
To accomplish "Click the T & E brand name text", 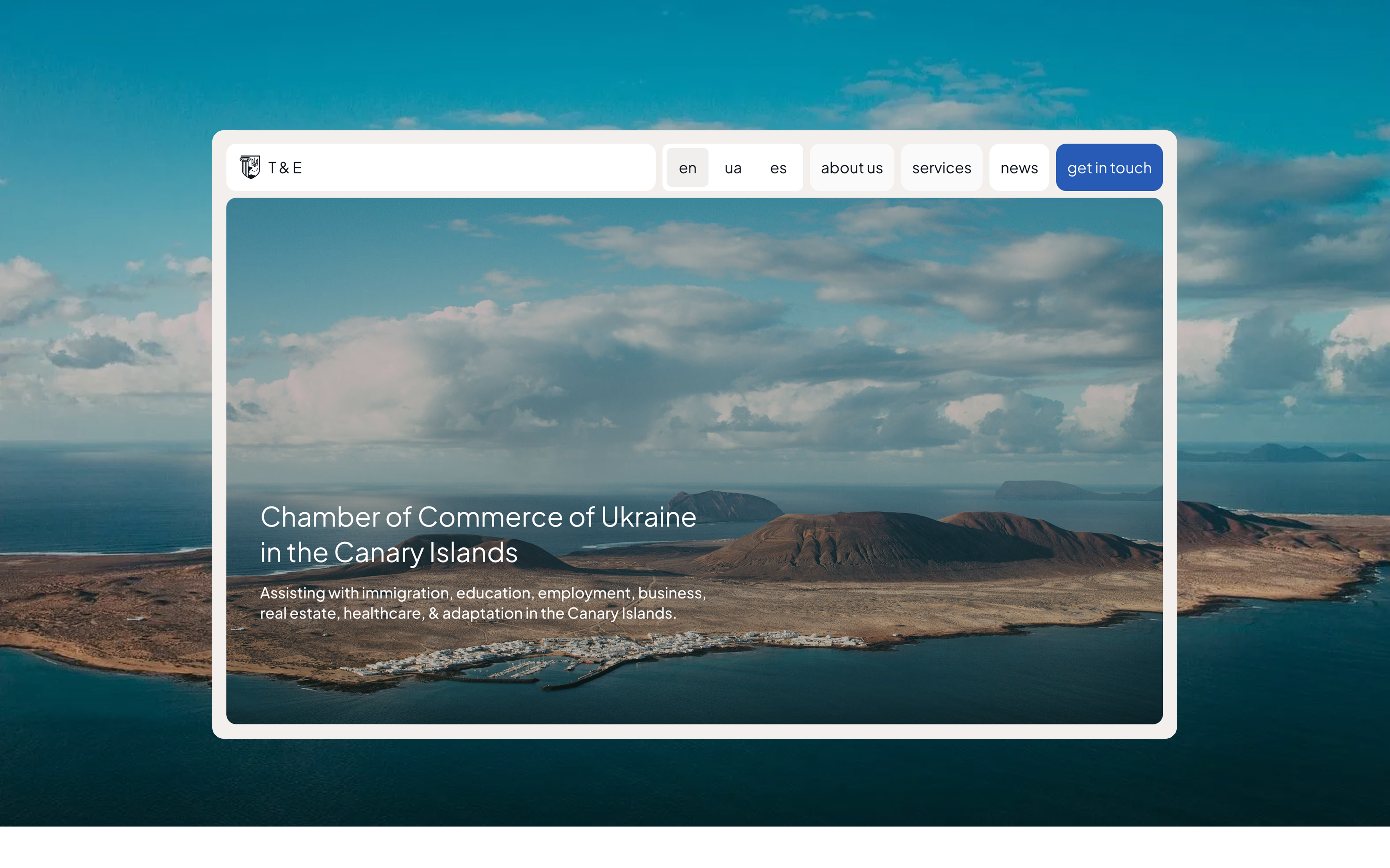I will pyautogui.click(x=285, y=168).
